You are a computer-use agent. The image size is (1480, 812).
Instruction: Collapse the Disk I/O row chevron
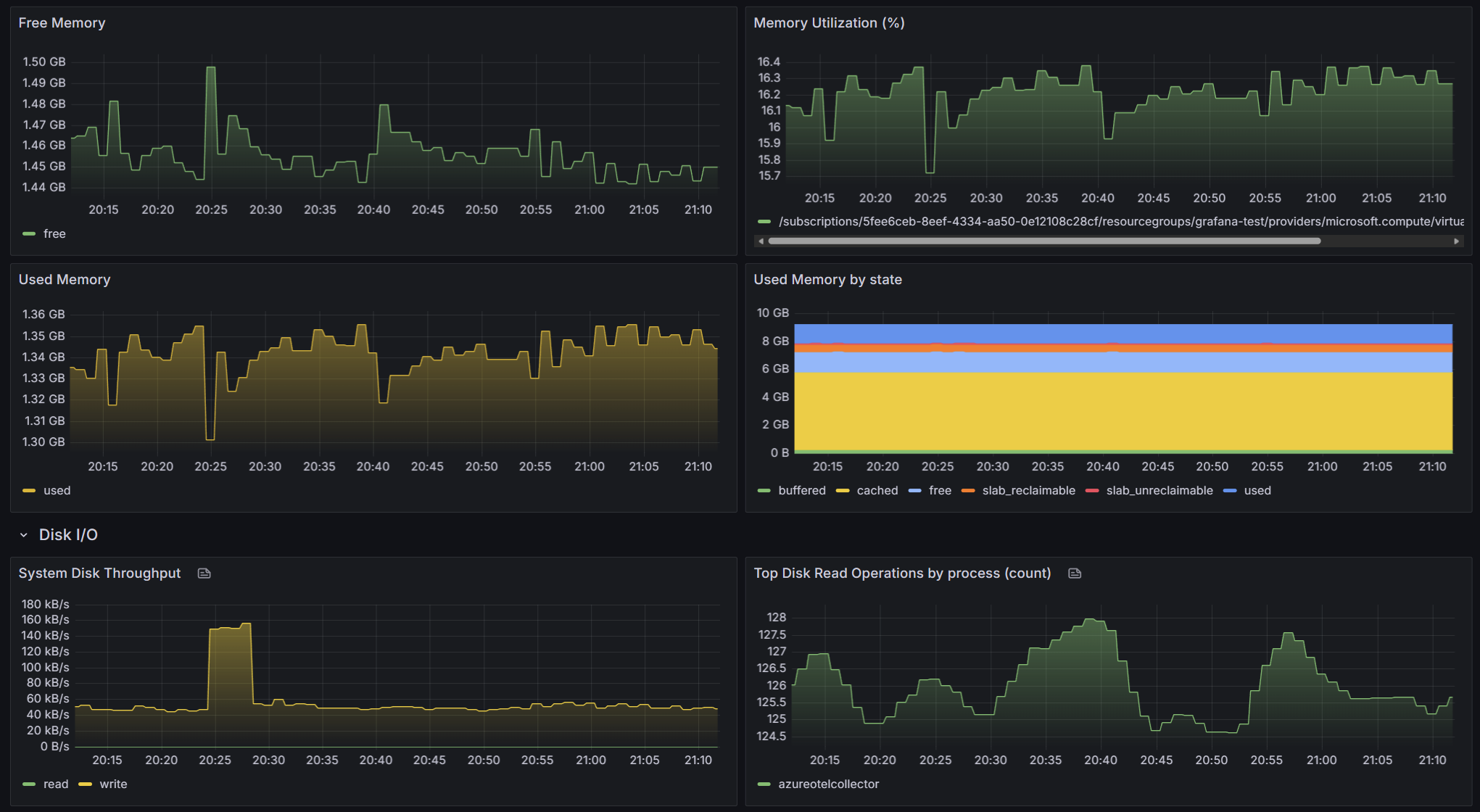click(24, 535)
